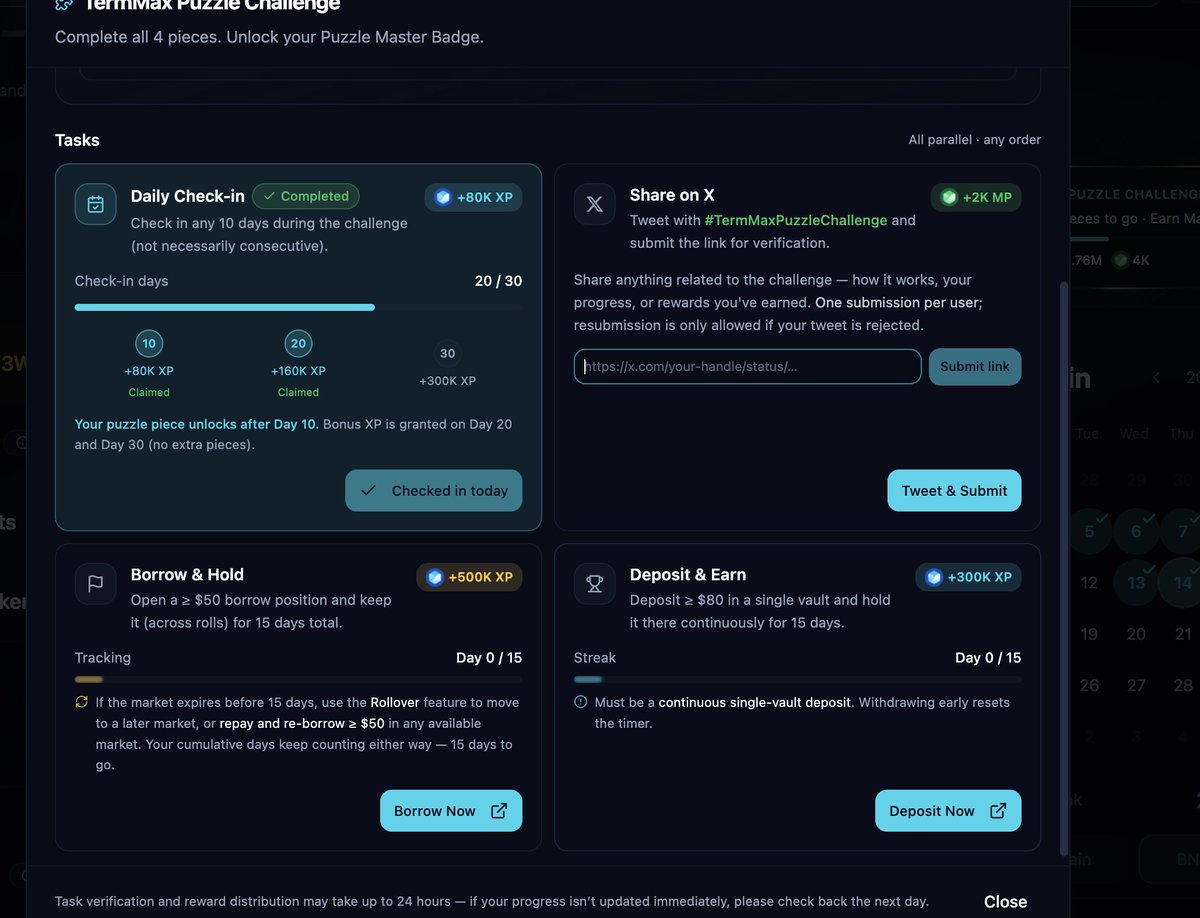Click the 20 / 30 check-in count
Screen dimensions: 1200x918
click(498, 281)
